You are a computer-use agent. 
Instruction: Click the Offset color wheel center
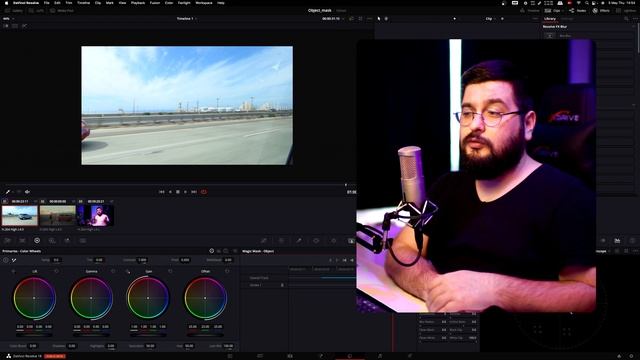point(205,298)
